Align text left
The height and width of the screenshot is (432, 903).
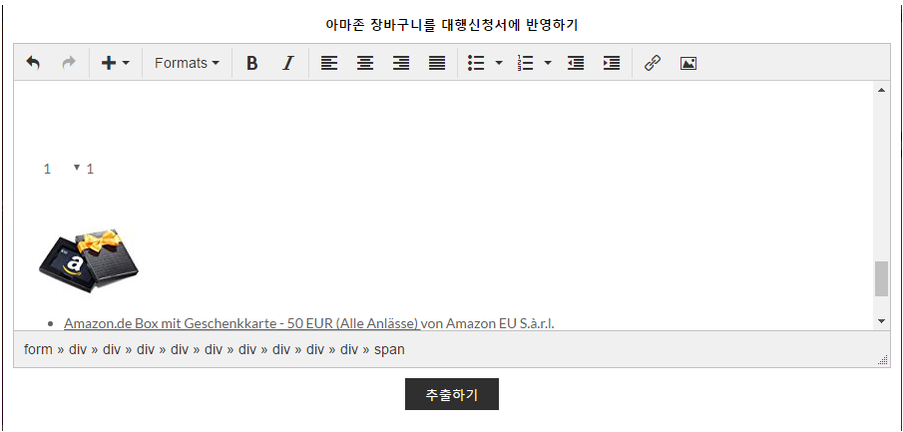coord(329,63)
